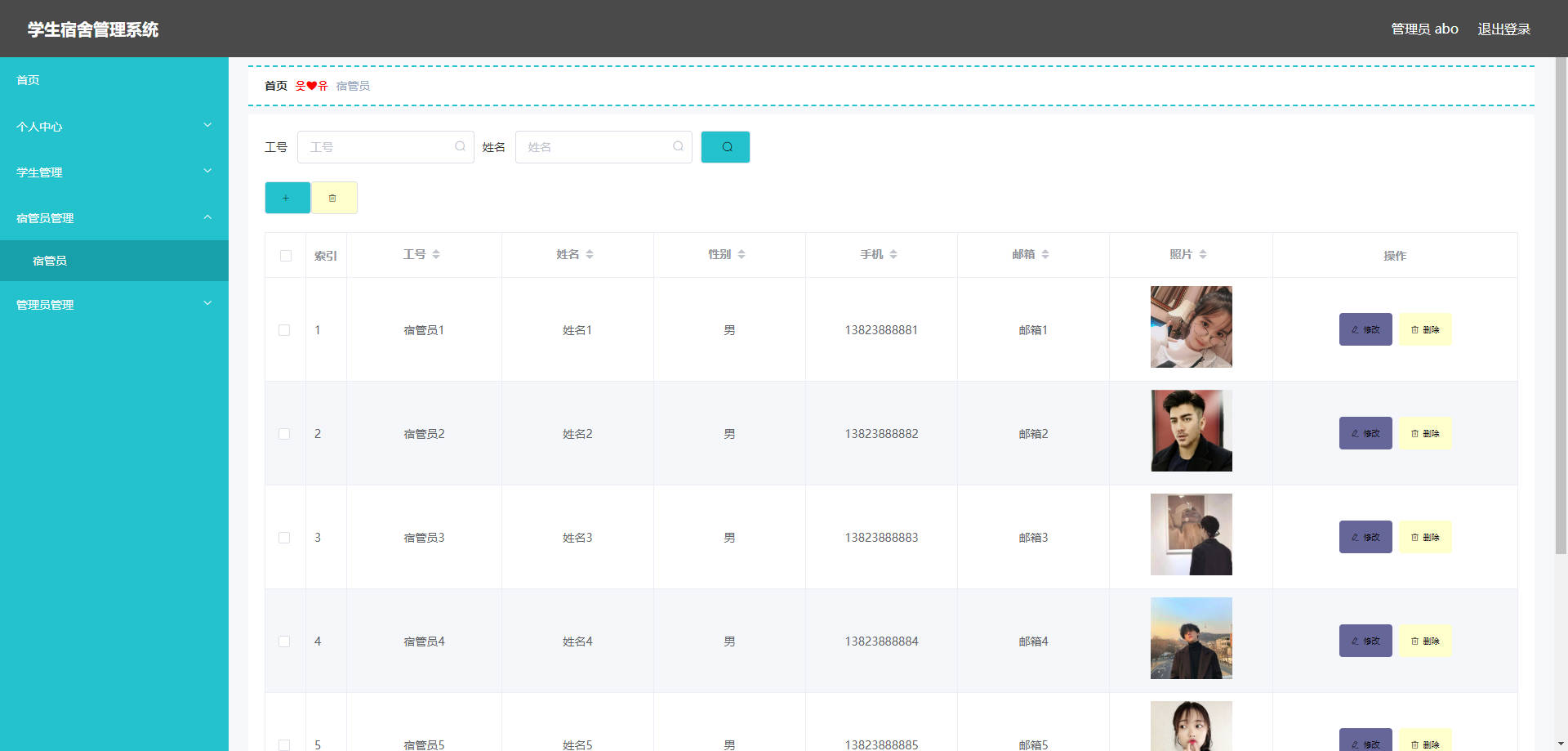
Task: Open the photo thumbnail for 宿管员2
Action: pos(1192,431)
